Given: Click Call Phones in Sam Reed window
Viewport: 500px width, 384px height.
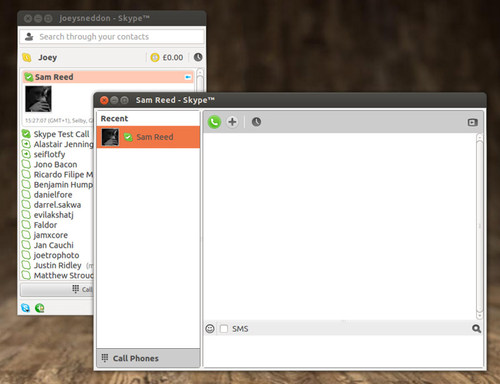Looking at the screenshot, I should coord(148,358).
